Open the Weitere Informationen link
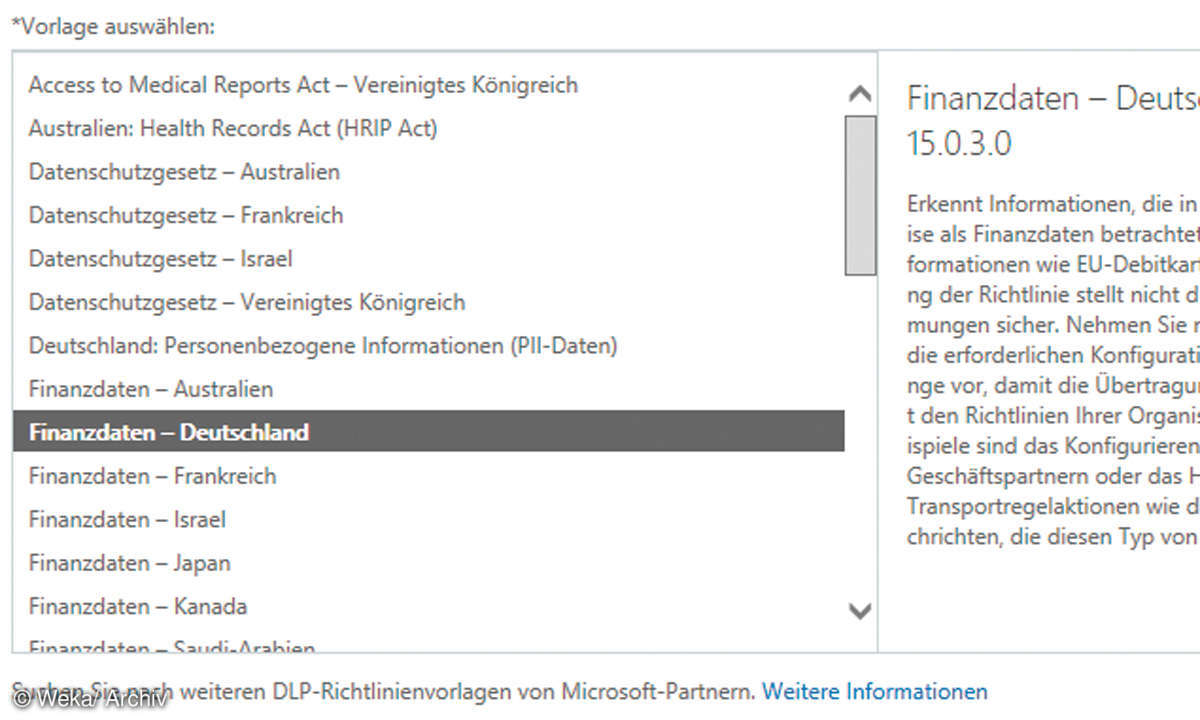 875,691
